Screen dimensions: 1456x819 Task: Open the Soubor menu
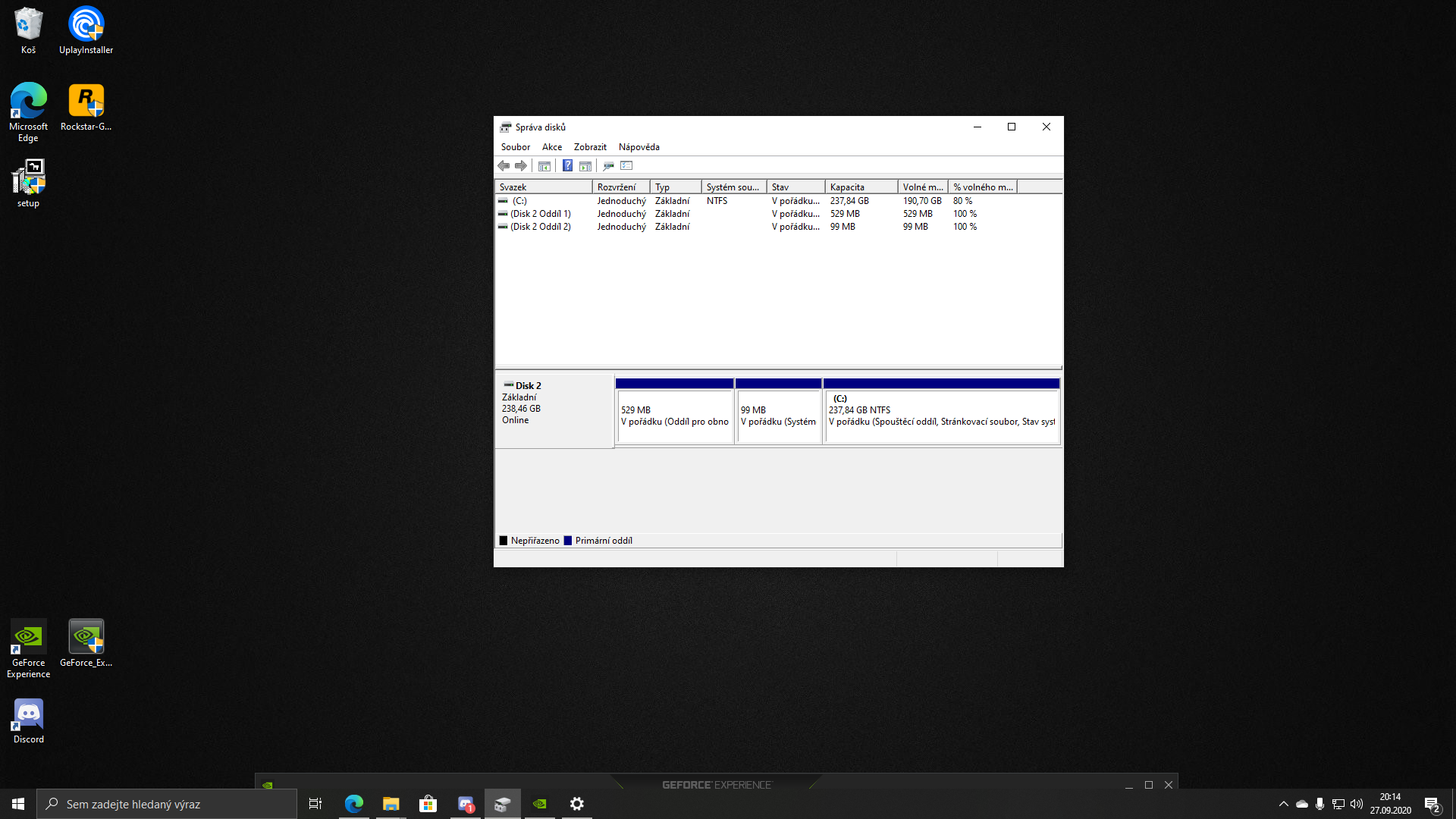click(516, 146)
